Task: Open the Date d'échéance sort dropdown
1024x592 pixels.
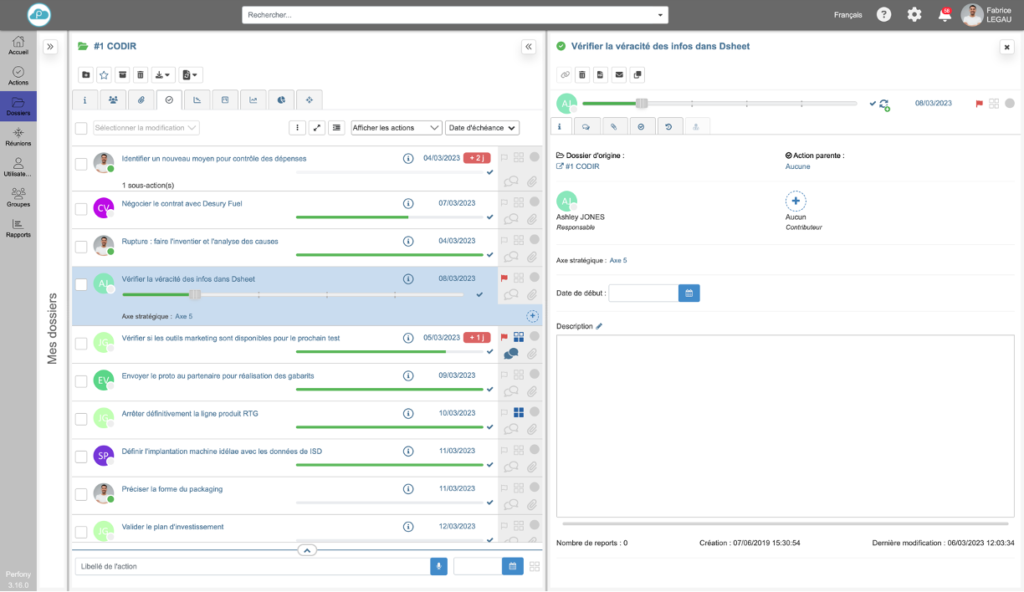Action: (x=483, y=128)
